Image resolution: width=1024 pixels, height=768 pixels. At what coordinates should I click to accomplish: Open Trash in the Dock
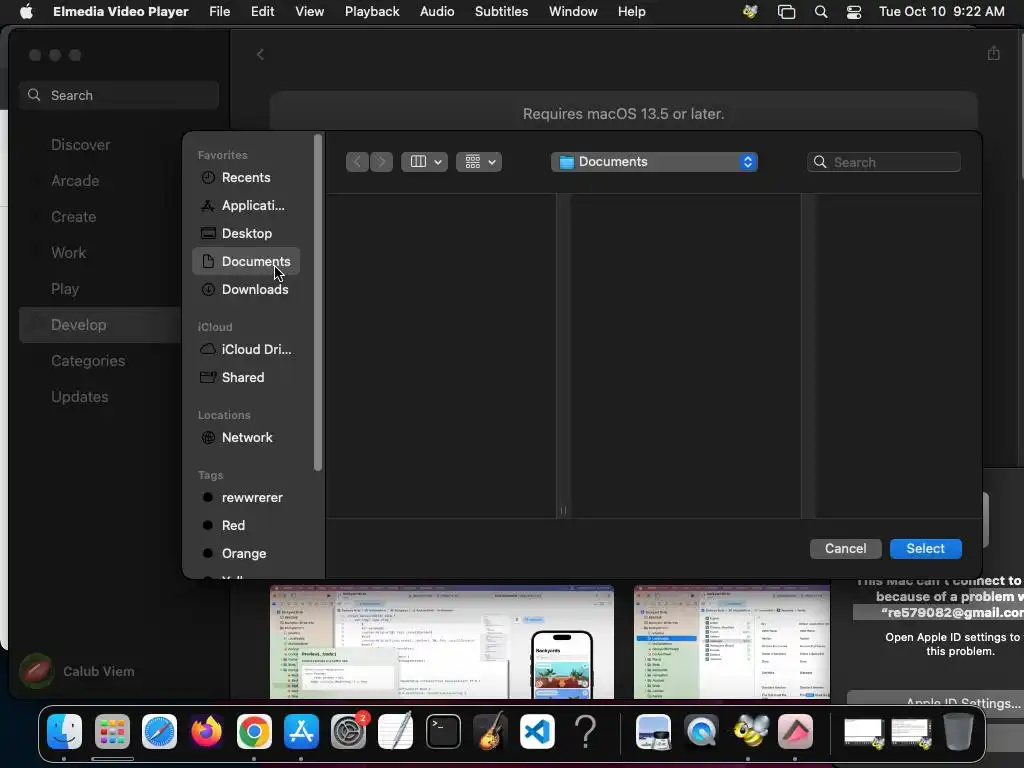pyautogui.click(x=958, y=731)
